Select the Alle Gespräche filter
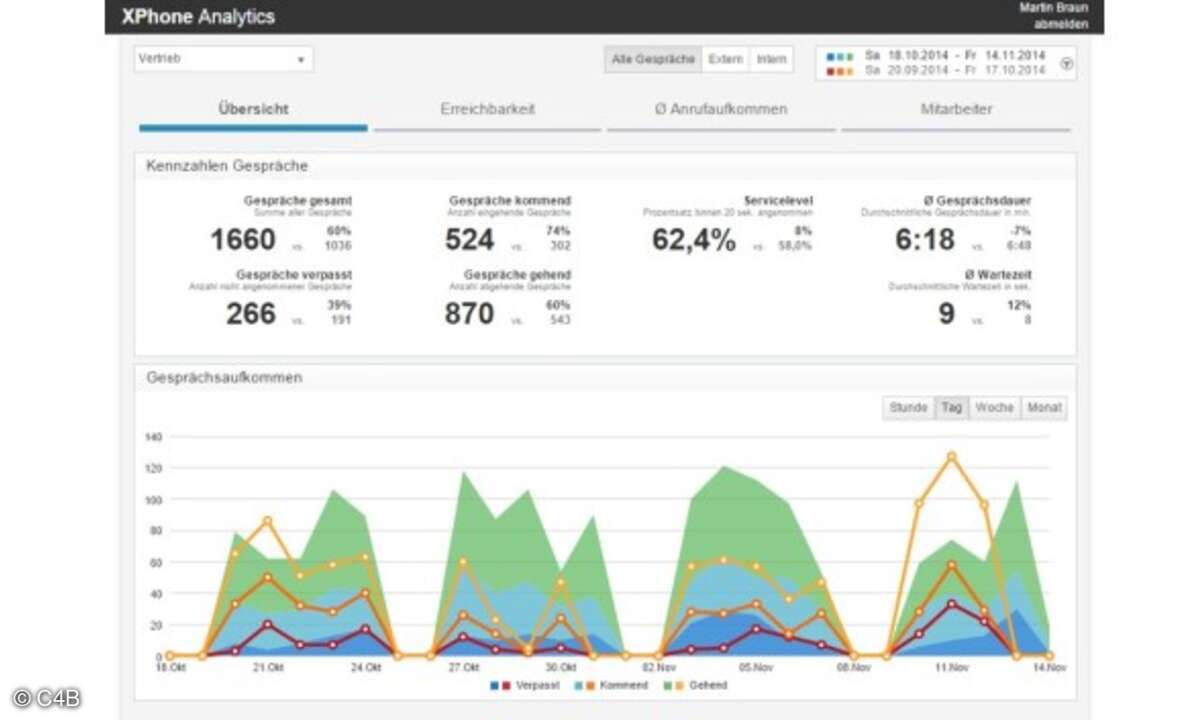The image size is (1200, 720). [x=653, y=60]
